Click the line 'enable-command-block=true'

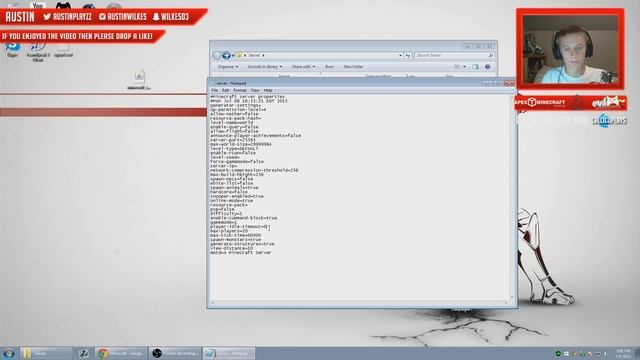(244, 218)
